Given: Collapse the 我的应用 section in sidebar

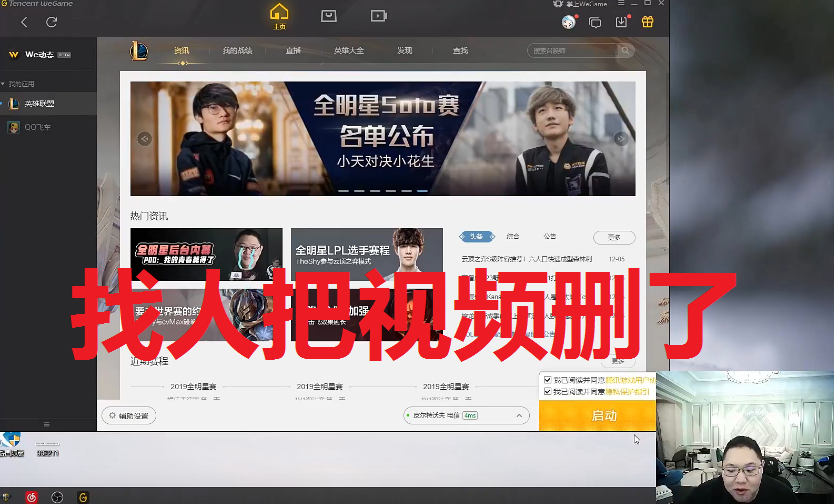Looking at the screenshot, I should tap(3, 84).
